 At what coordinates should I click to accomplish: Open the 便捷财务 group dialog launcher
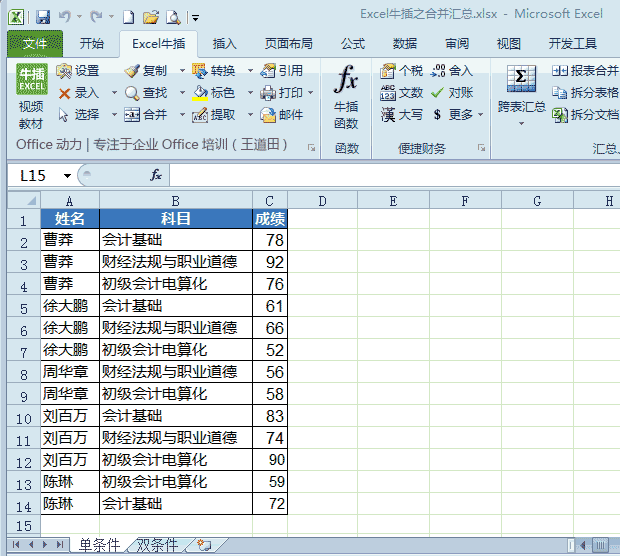click(481, 148)
